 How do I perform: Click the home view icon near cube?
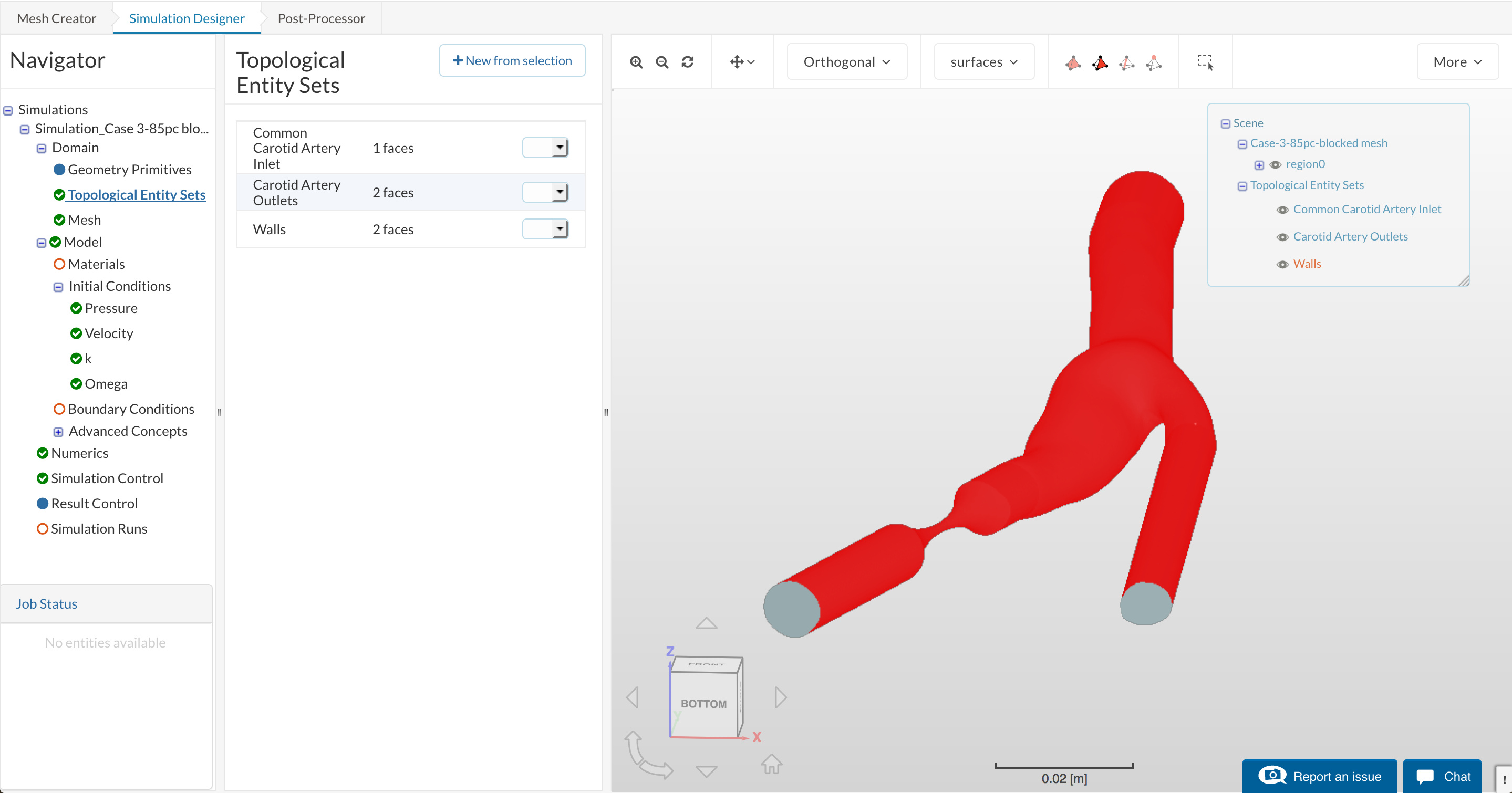(x=771, y=764)
